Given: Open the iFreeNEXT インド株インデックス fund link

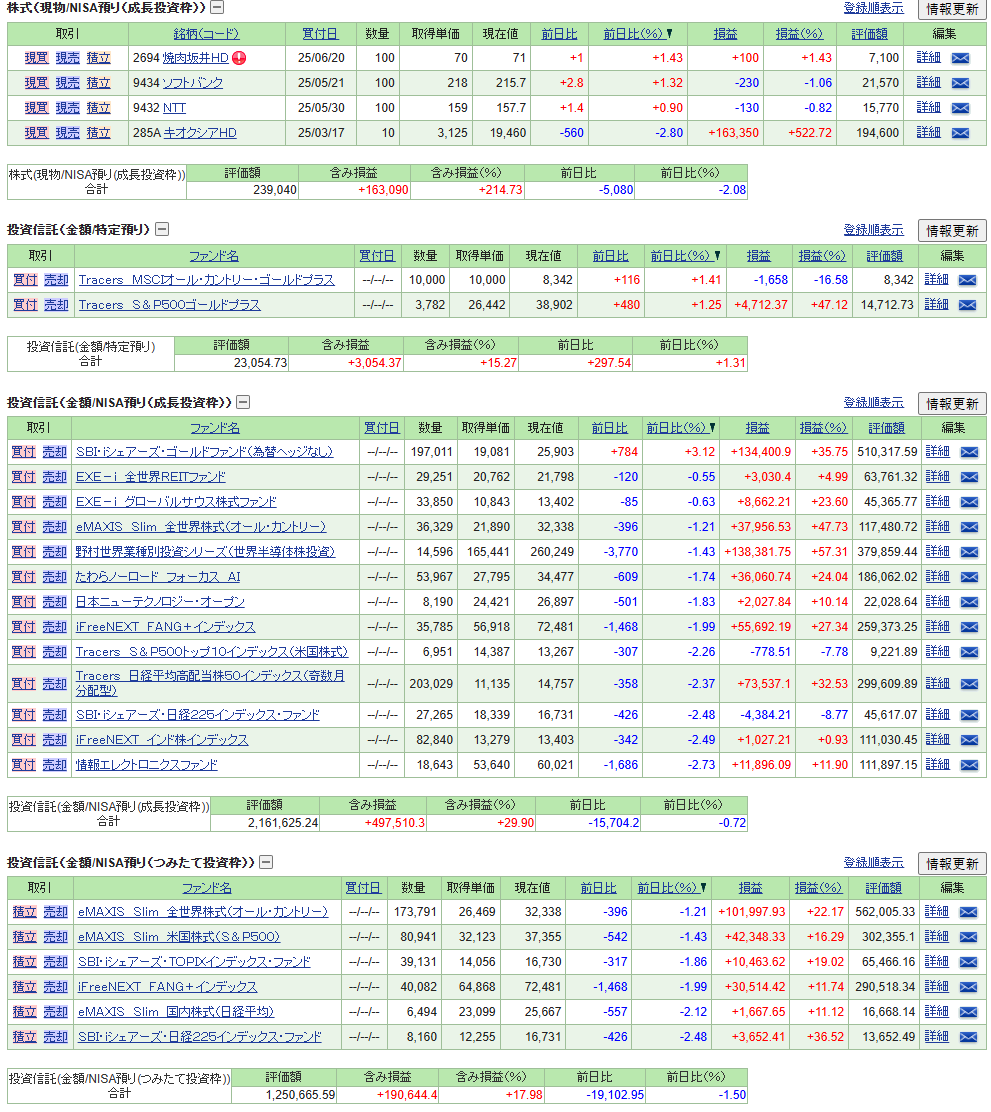Looking at the screenshot, I should click(x=162, y=740).
